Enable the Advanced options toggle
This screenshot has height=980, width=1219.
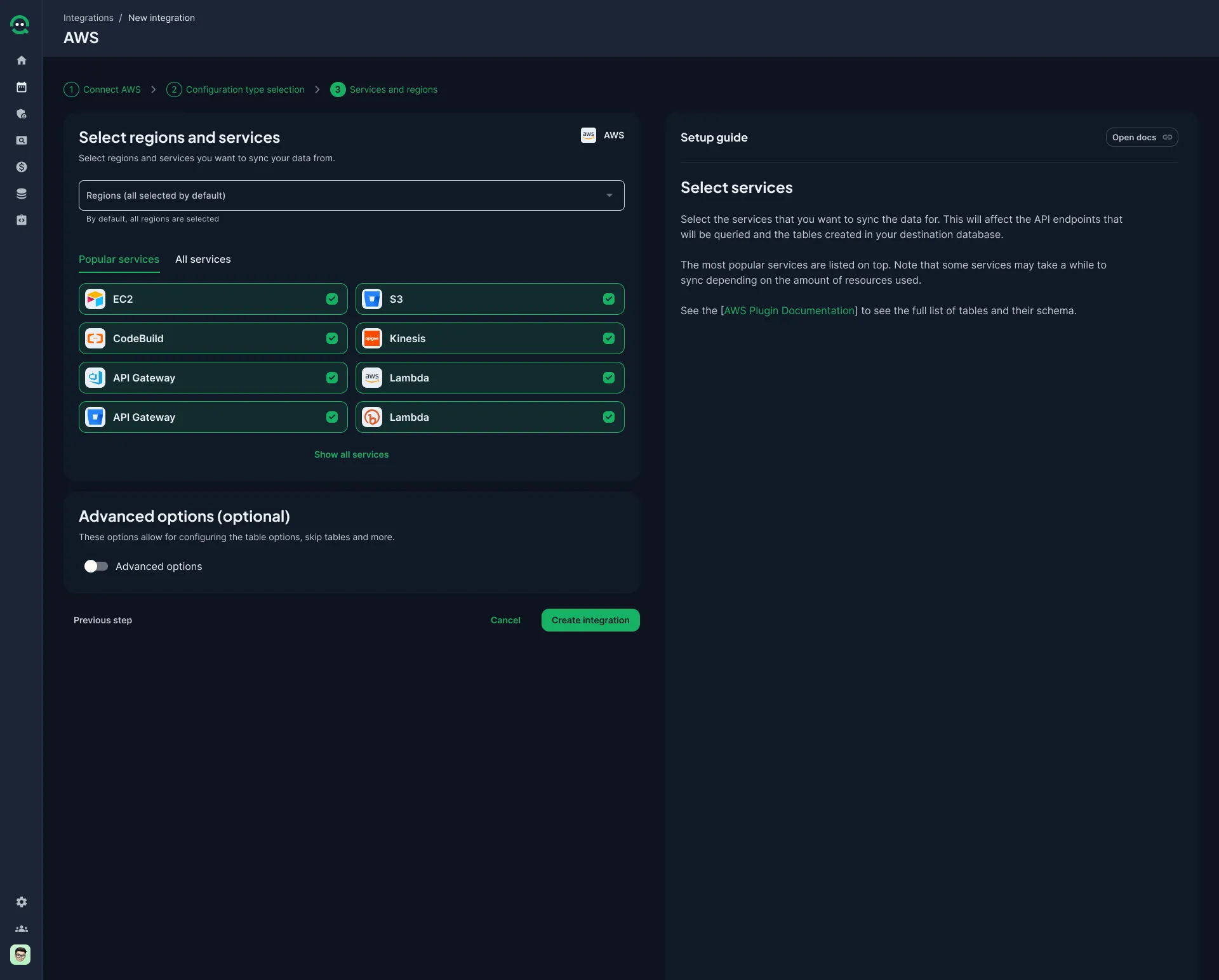coord(96,566)
